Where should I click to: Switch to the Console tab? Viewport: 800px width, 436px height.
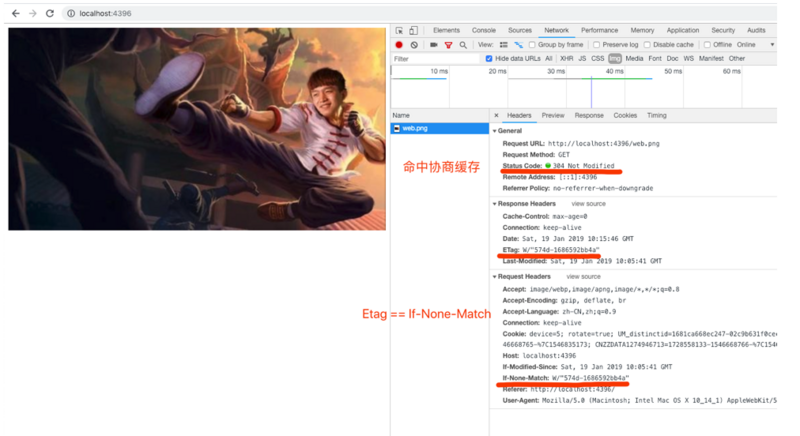pos(484,31)
